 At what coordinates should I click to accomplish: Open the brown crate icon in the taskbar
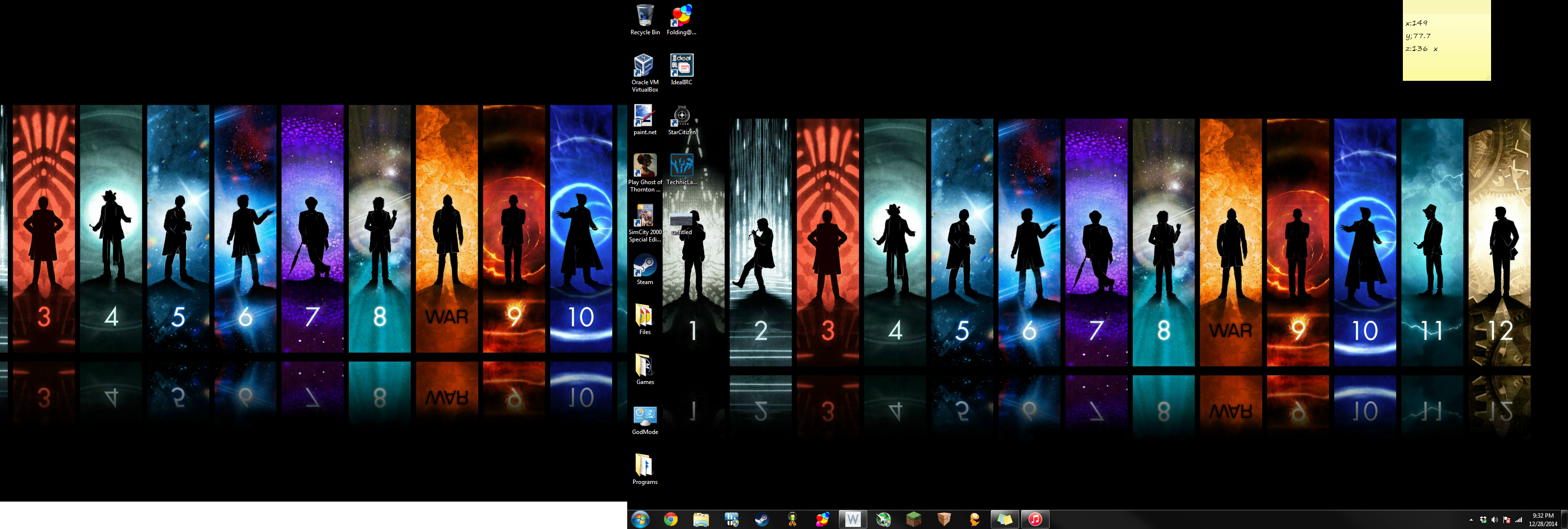(x=944, y=519)
